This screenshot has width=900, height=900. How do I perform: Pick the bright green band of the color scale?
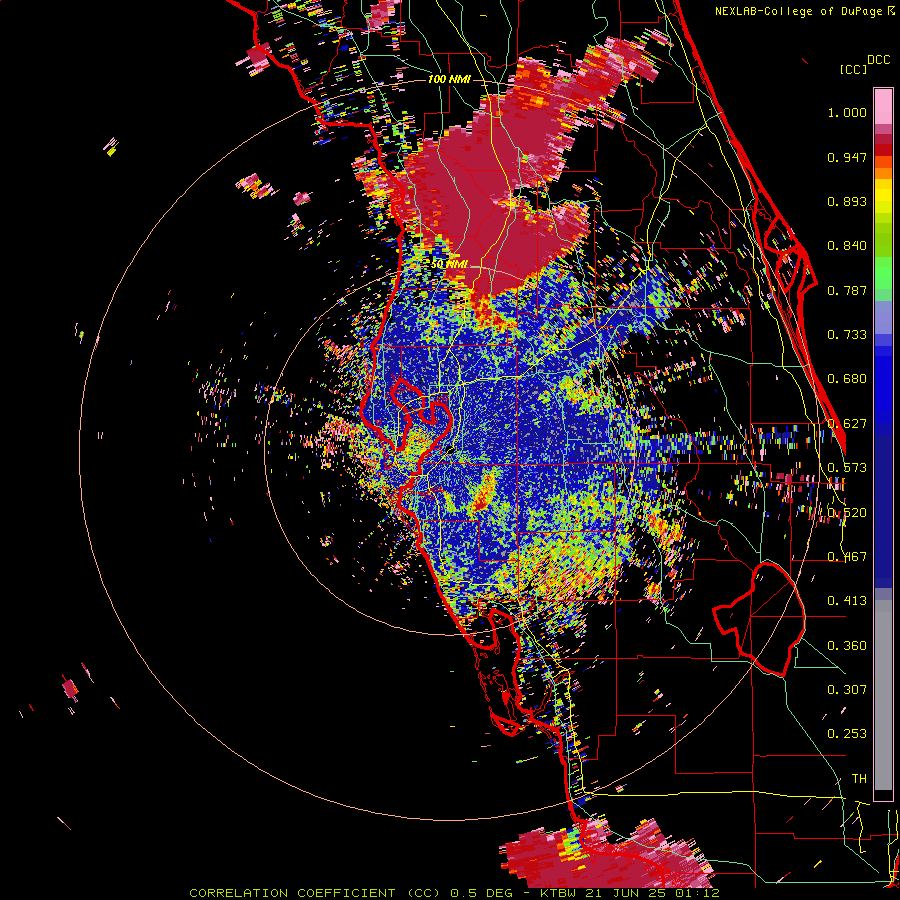click(x=883, y=271)
